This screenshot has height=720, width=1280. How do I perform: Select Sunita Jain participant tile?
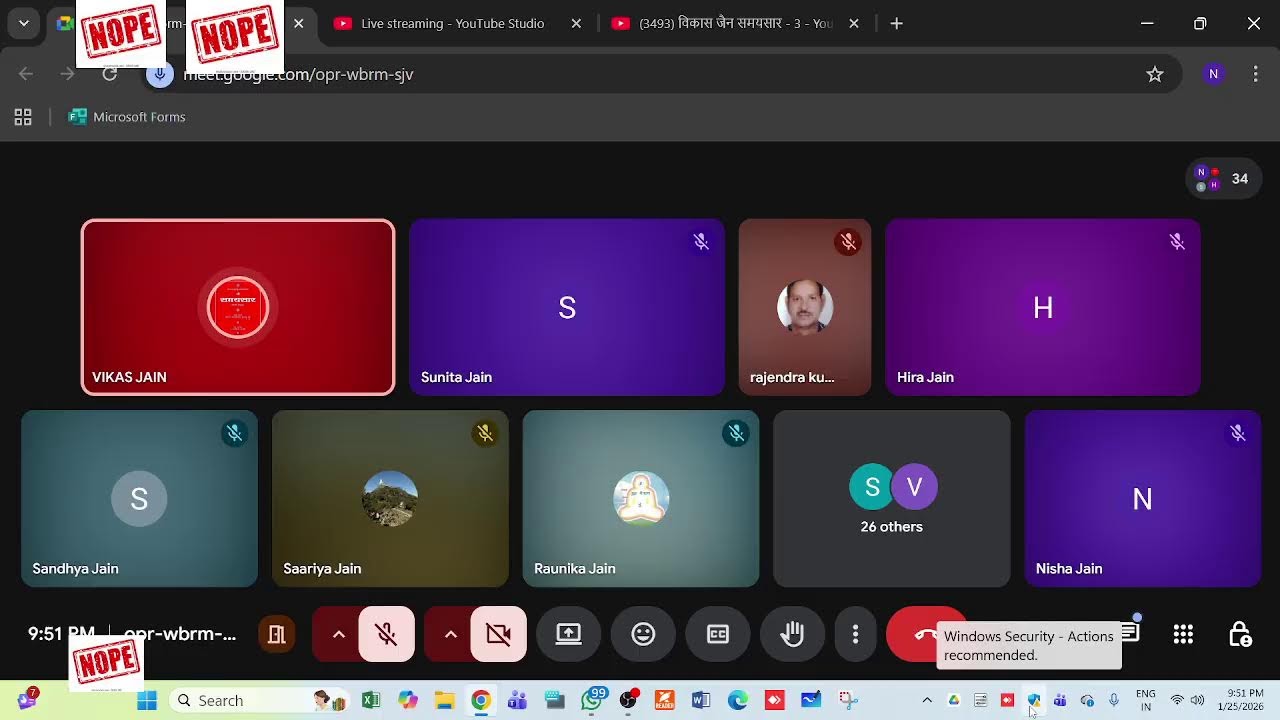tap(567, 307)
